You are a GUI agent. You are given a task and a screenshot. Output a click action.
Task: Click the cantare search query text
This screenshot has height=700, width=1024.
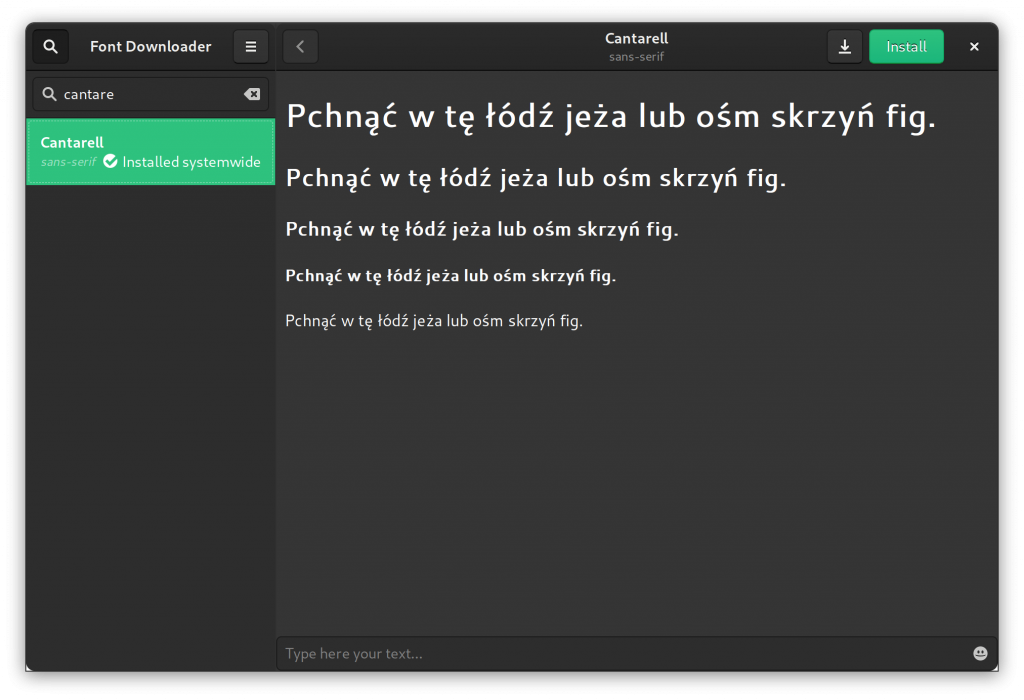pos(91,93)
